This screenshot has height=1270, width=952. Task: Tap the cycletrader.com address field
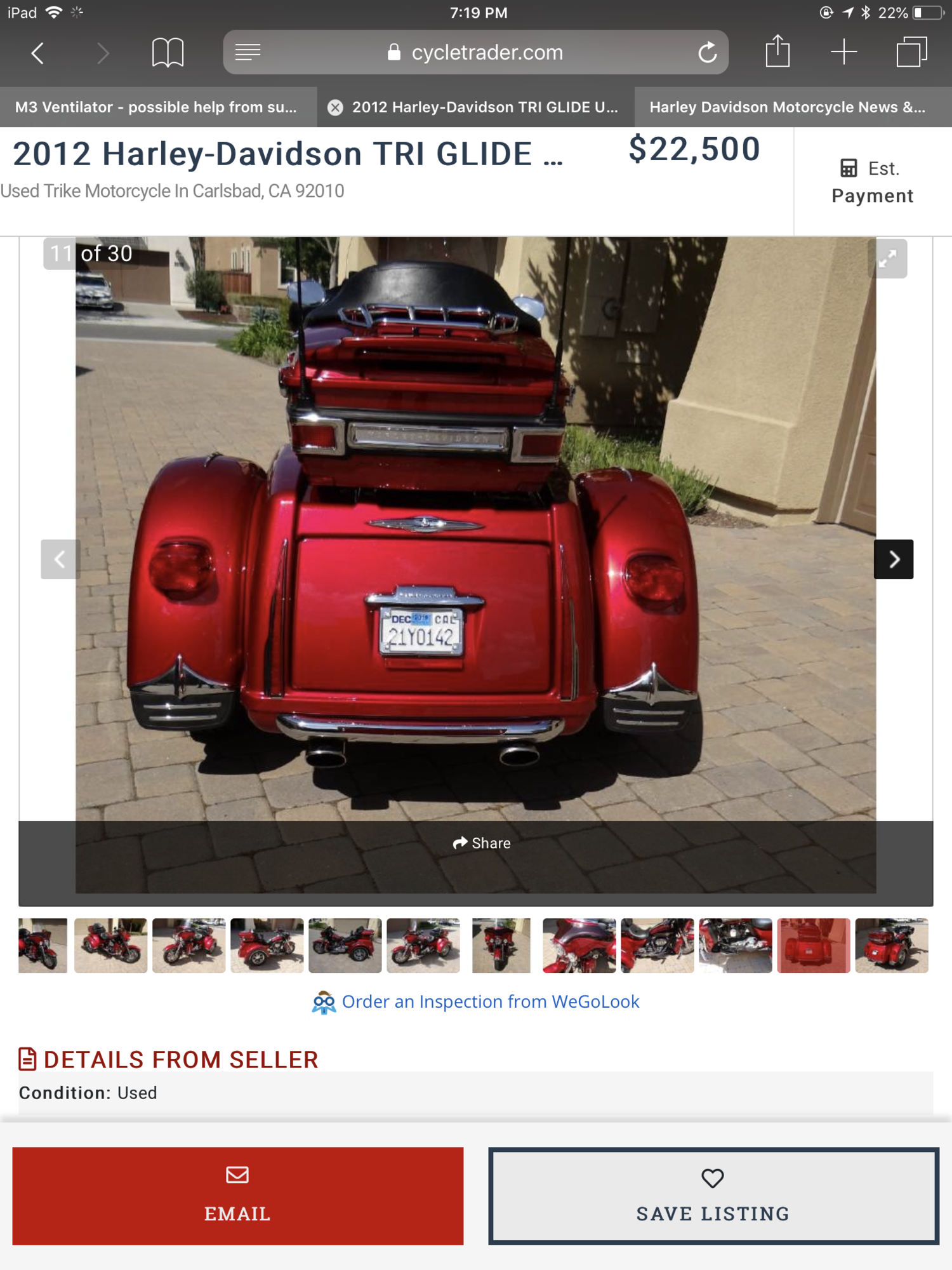475,52
